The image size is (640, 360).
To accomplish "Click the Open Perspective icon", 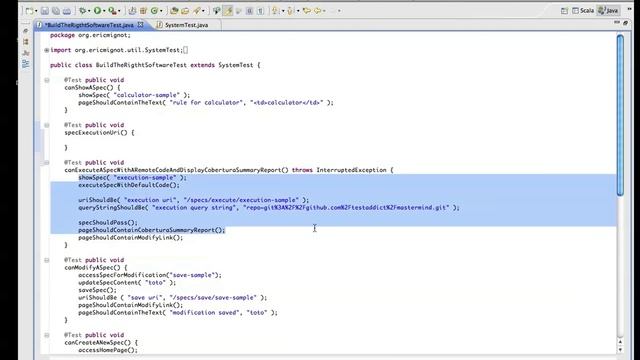I will pos(564,11).
